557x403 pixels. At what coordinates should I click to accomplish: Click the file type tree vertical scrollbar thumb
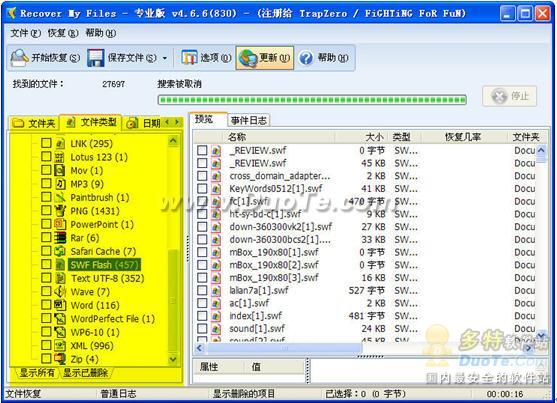click(x=173, y=302)
